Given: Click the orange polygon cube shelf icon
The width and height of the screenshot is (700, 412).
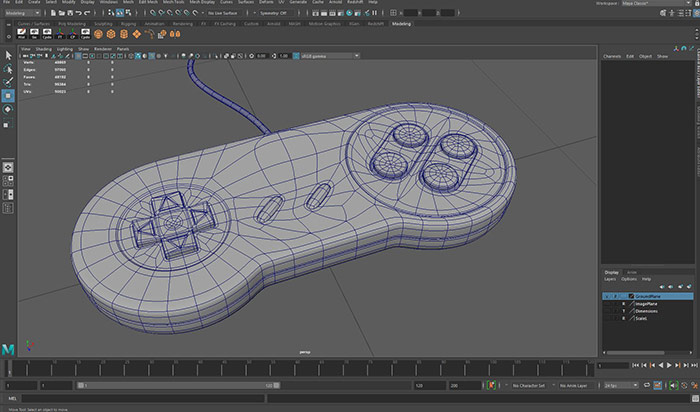Looking at the screenshot, I should point(111,34).
